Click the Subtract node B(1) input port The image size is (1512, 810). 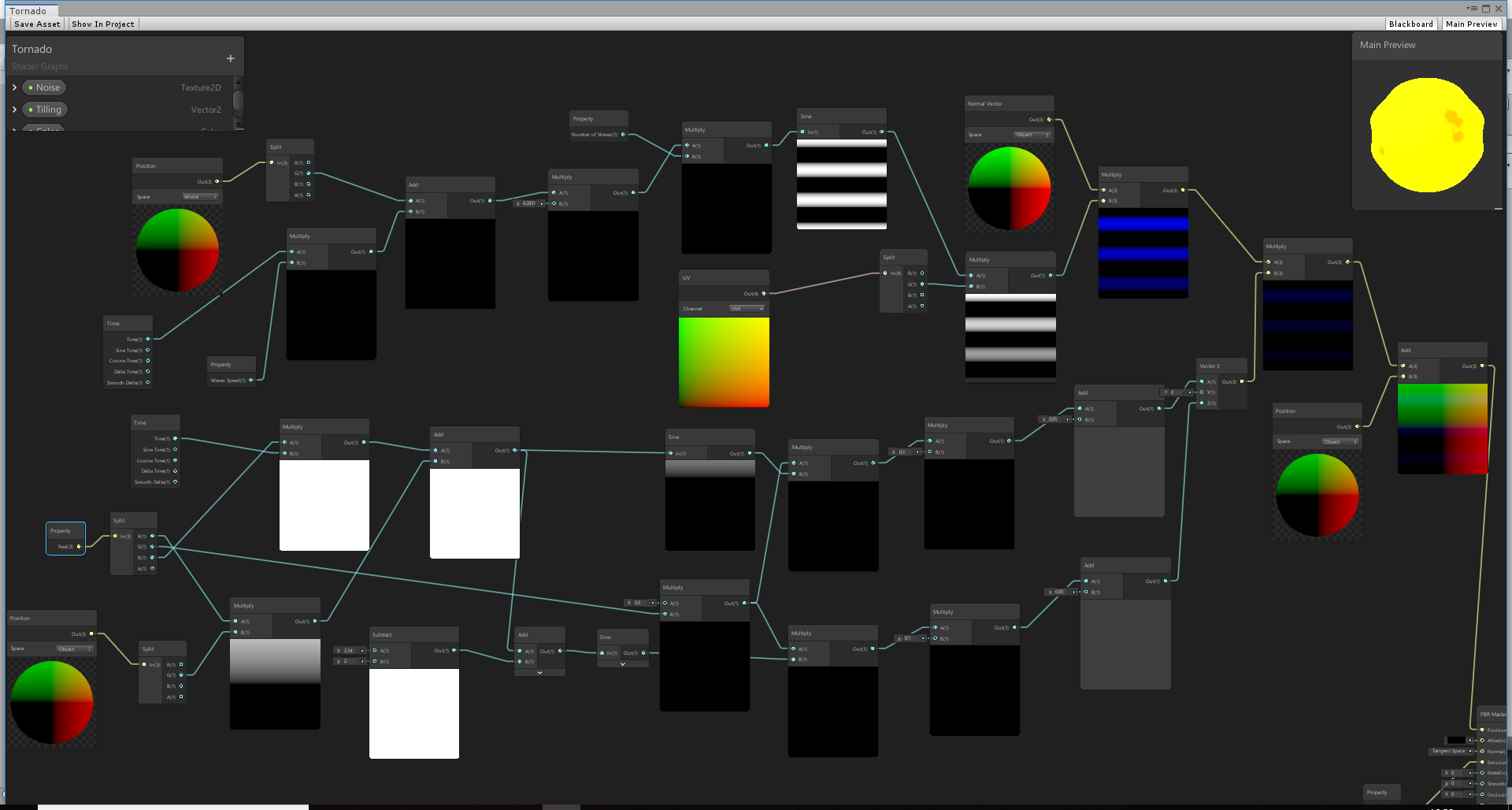376,661
